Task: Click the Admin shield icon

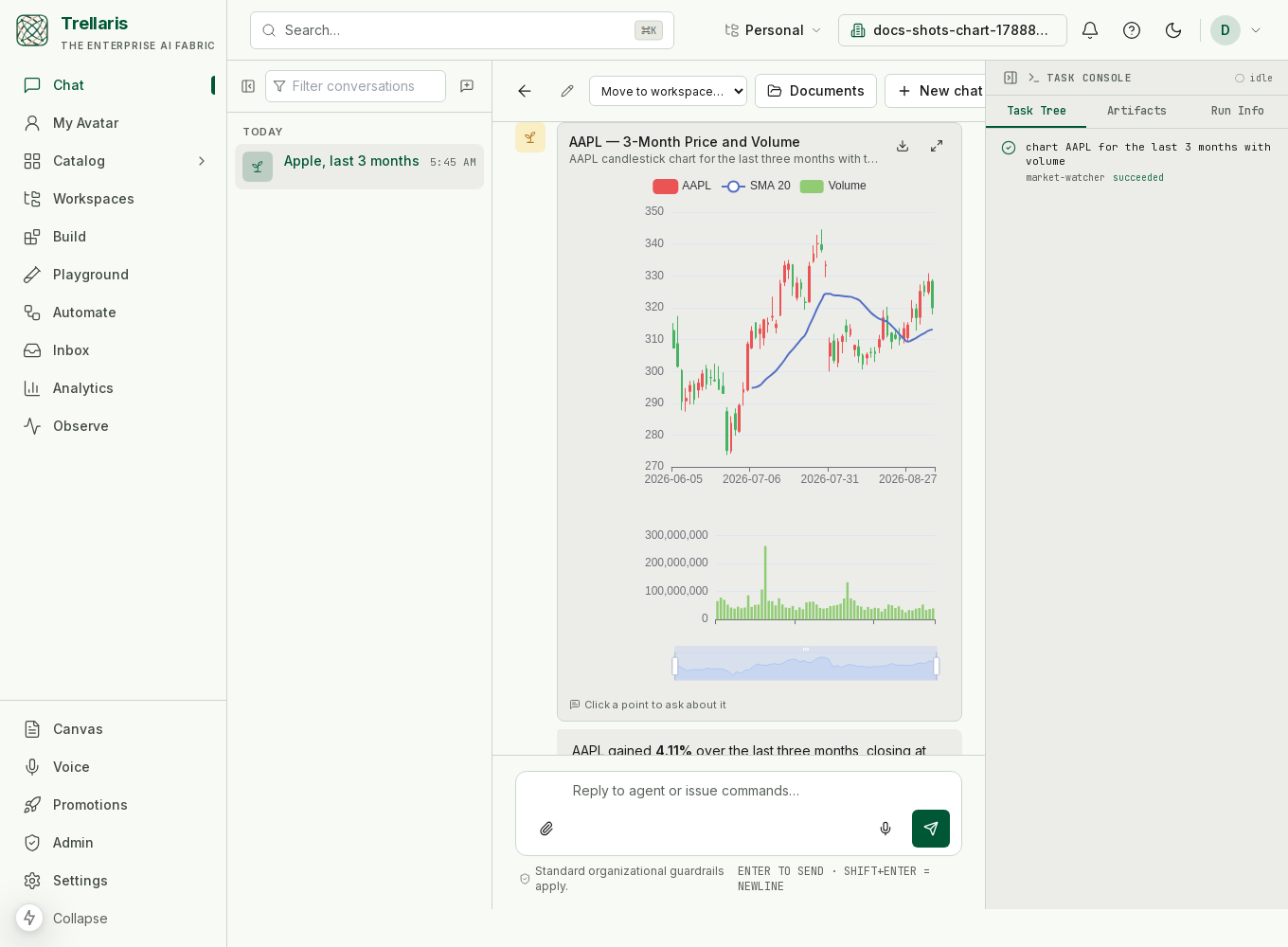Action: pyautogui.click(x=32, y=843)
